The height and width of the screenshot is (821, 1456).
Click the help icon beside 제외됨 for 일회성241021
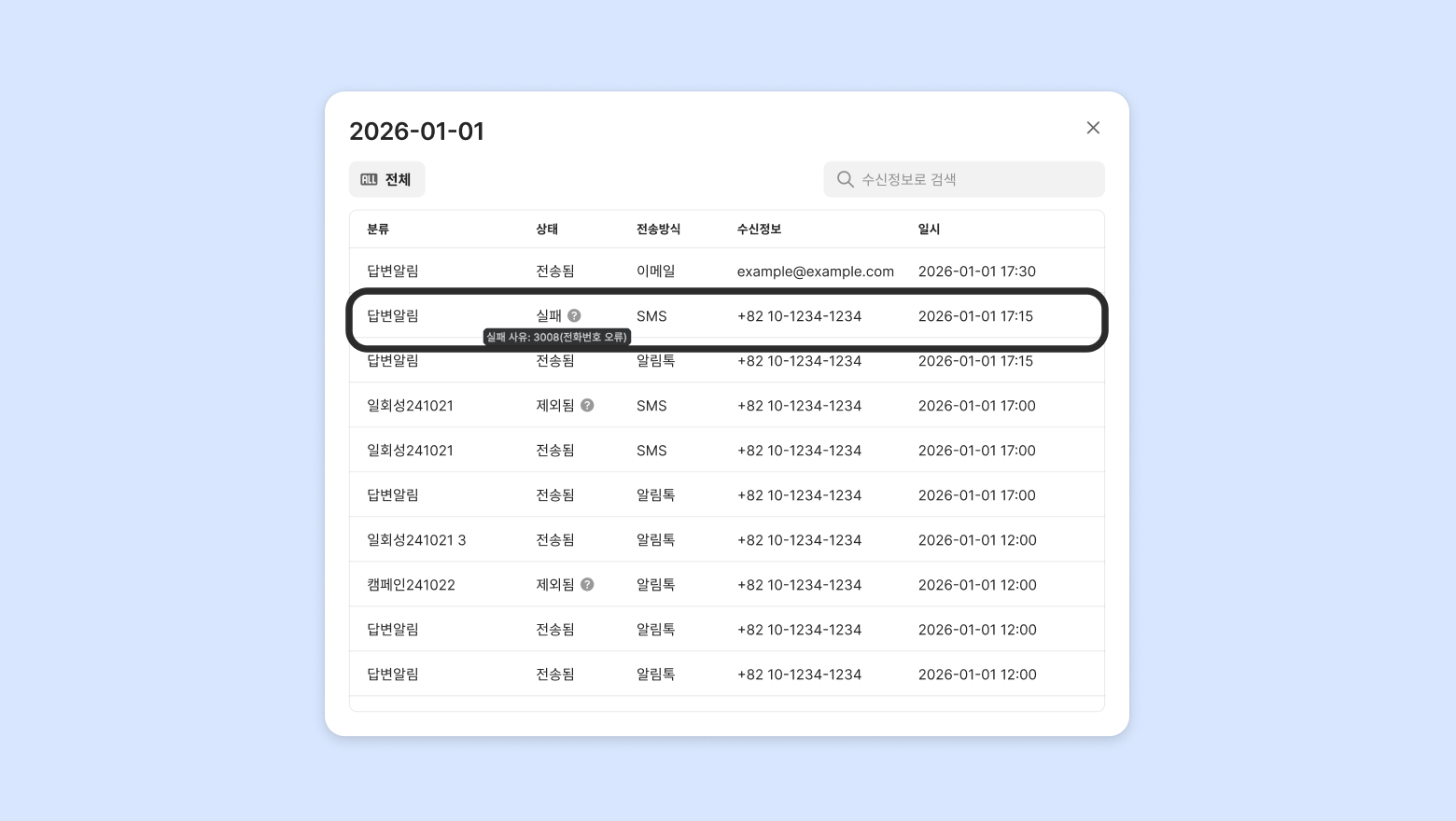587,406
